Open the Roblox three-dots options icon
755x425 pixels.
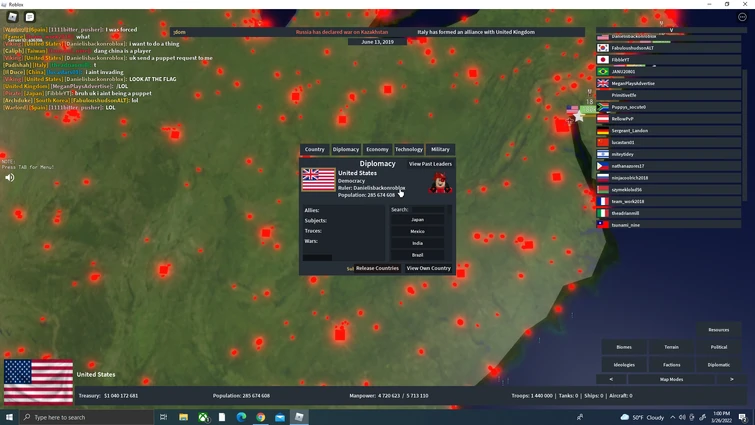[742, 17]
